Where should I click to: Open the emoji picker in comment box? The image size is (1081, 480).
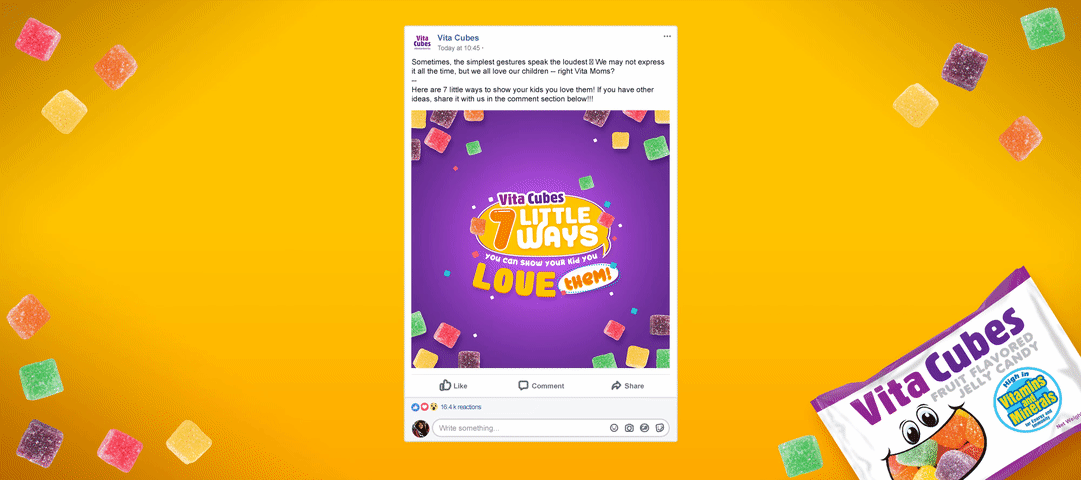point(614,428)
